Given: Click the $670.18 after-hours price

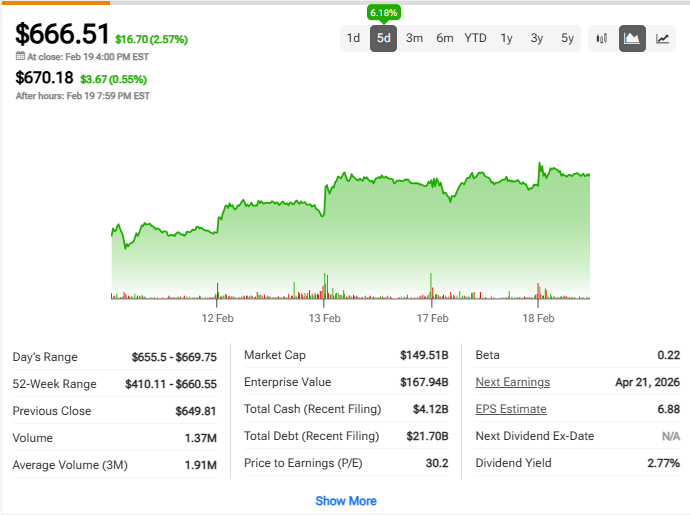Looking at the screenshot, I should tap(44, 78).
